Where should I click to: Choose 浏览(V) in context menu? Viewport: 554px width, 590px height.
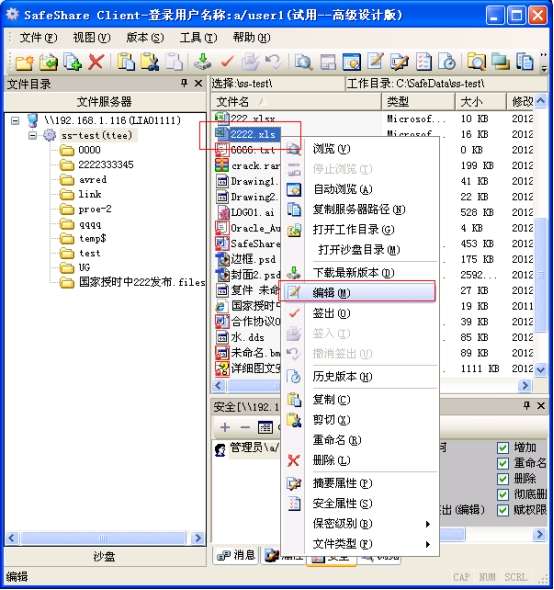point(359,149)
